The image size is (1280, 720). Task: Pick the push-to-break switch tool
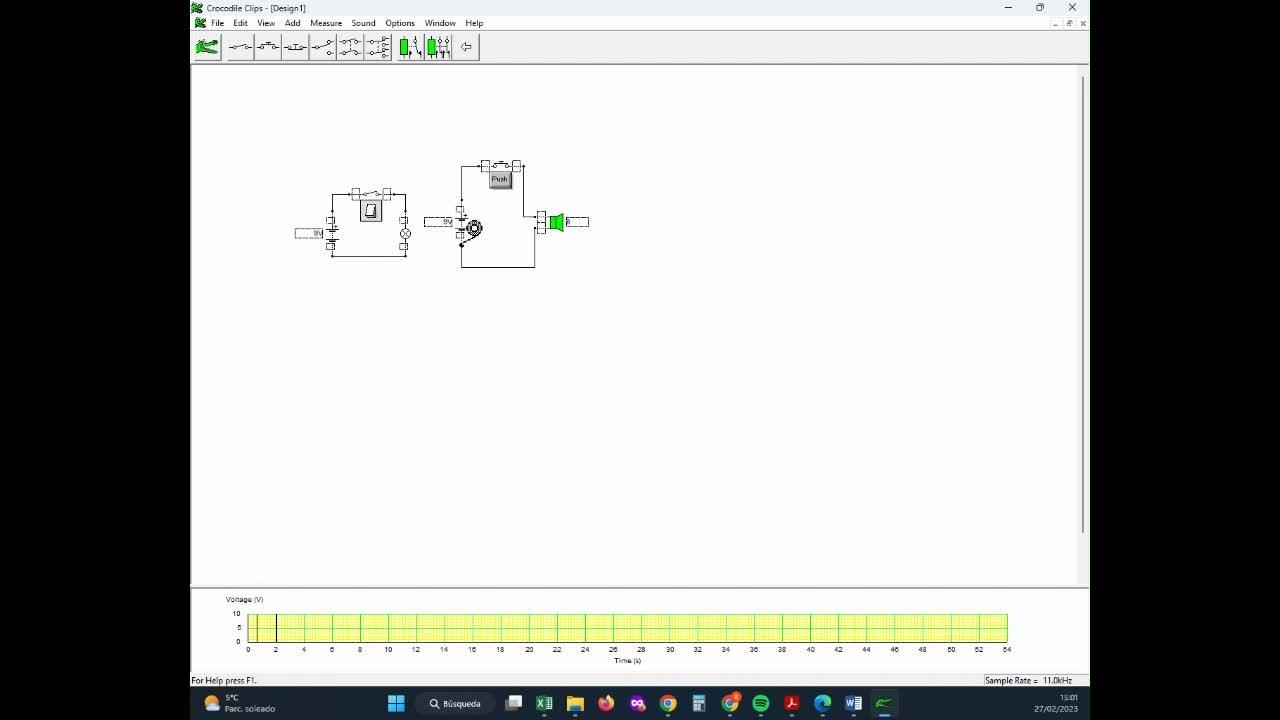295,47
